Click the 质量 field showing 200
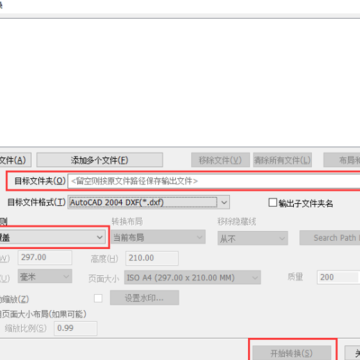Screen dimensions: 360x360 click(338, 277)
